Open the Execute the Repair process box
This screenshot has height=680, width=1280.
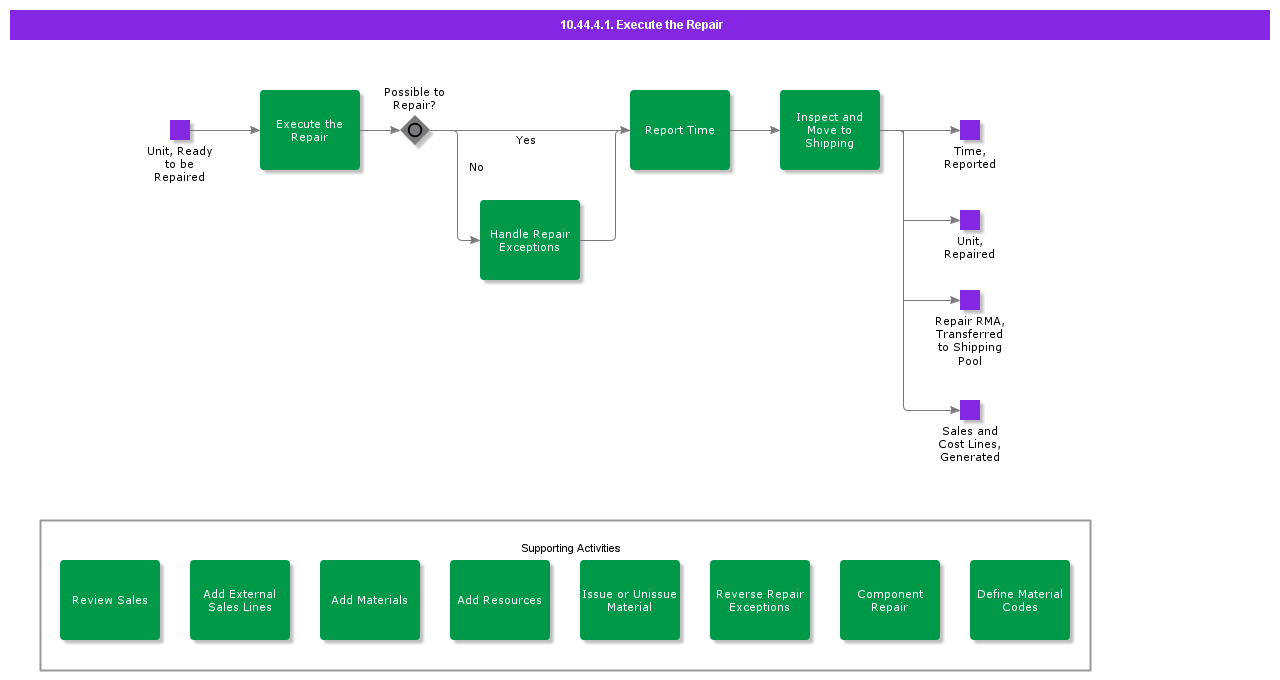(310, 130)
